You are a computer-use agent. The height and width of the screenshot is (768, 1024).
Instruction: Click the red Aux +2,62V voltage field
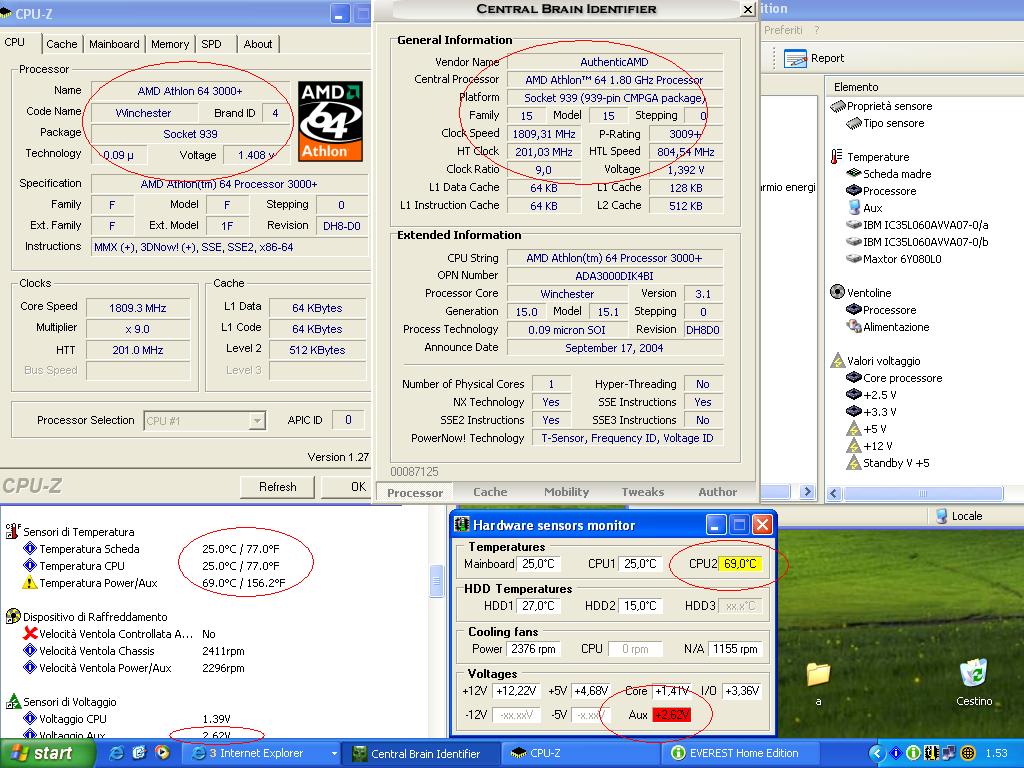[672, 714]
